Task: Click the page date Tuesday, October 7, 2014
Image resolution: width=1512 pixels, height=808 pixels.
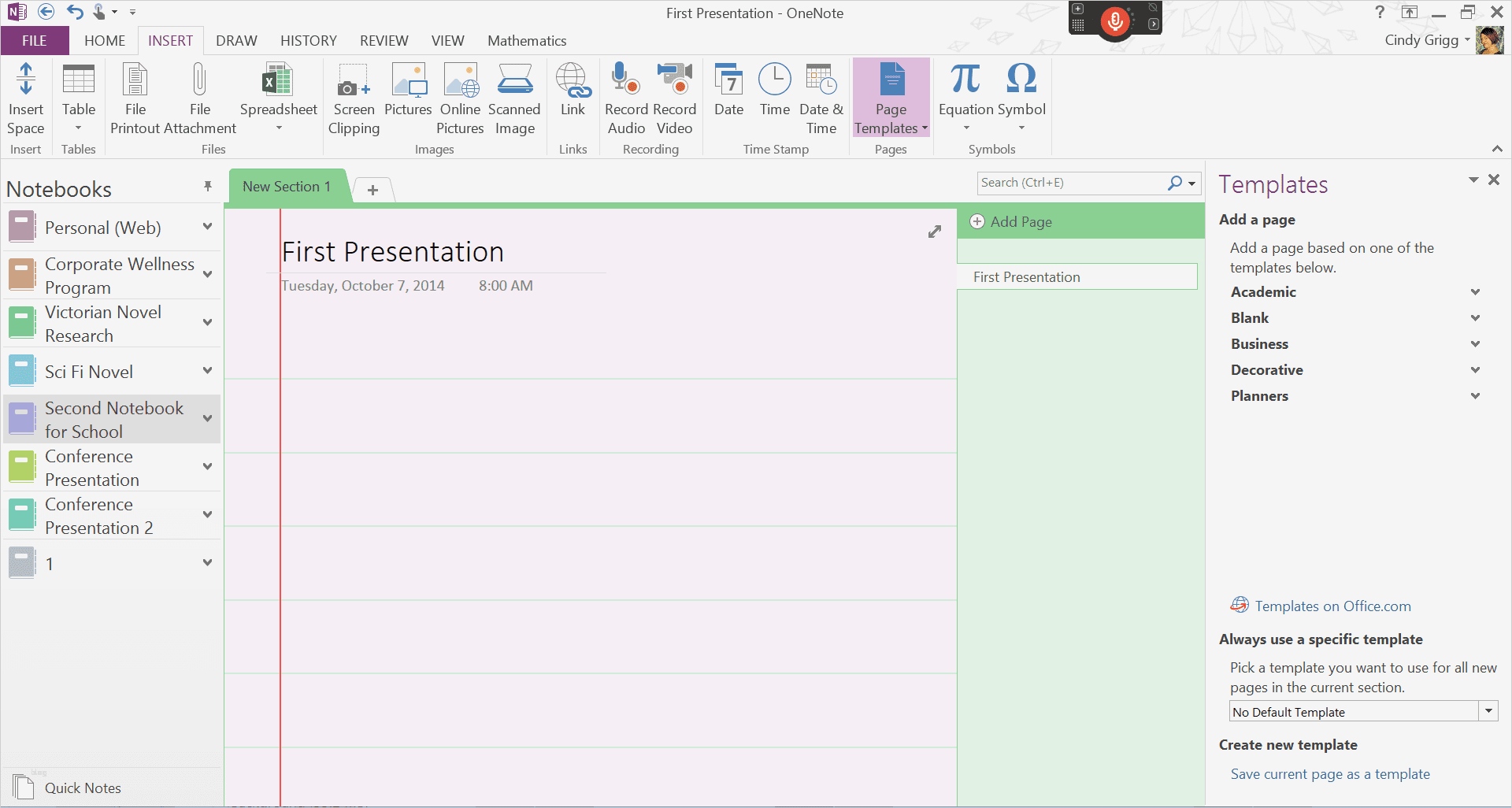Action: (363, 286)
